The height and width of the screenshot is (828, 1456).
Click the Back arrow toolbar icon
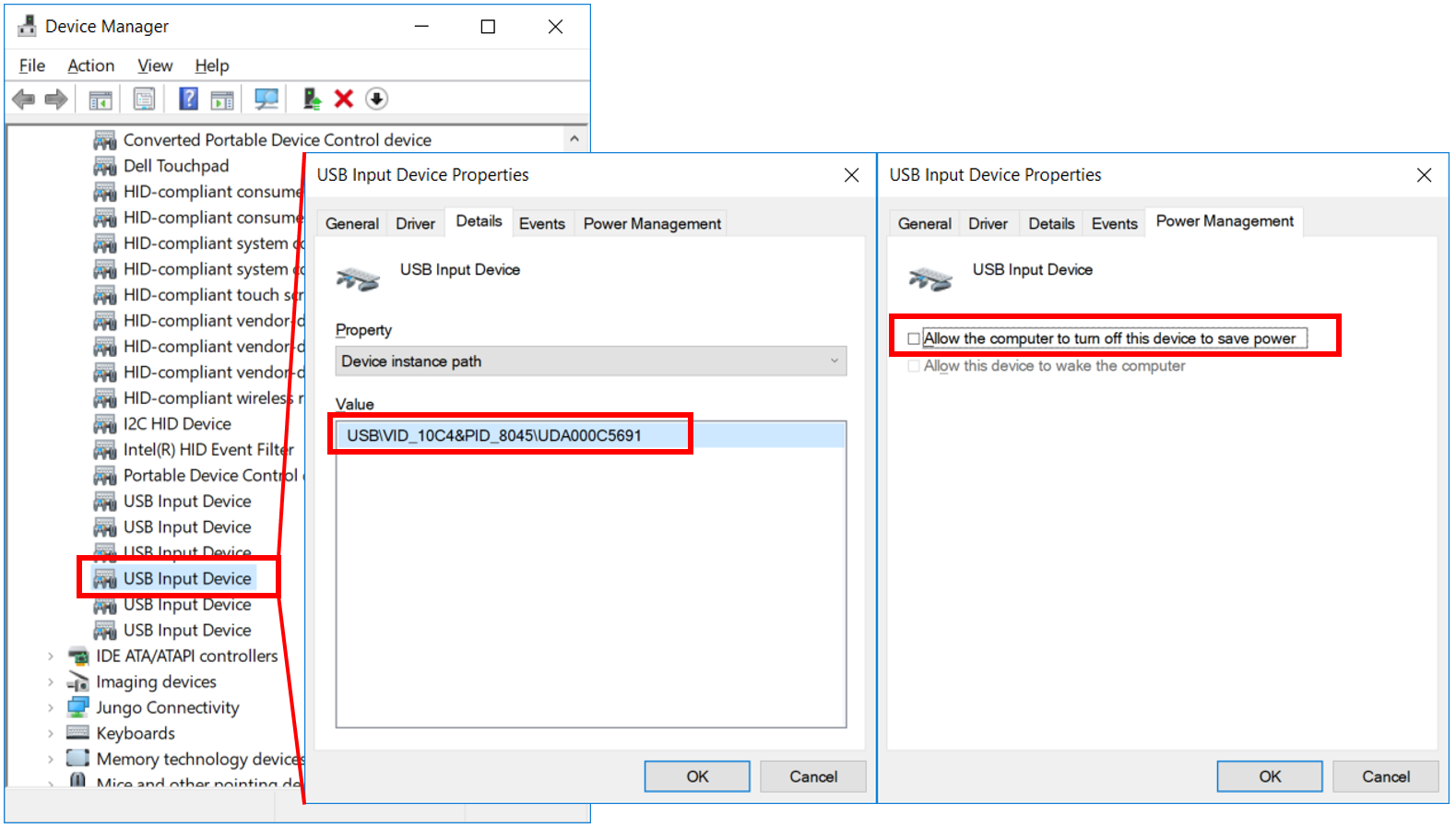click(x=24, y=99)
